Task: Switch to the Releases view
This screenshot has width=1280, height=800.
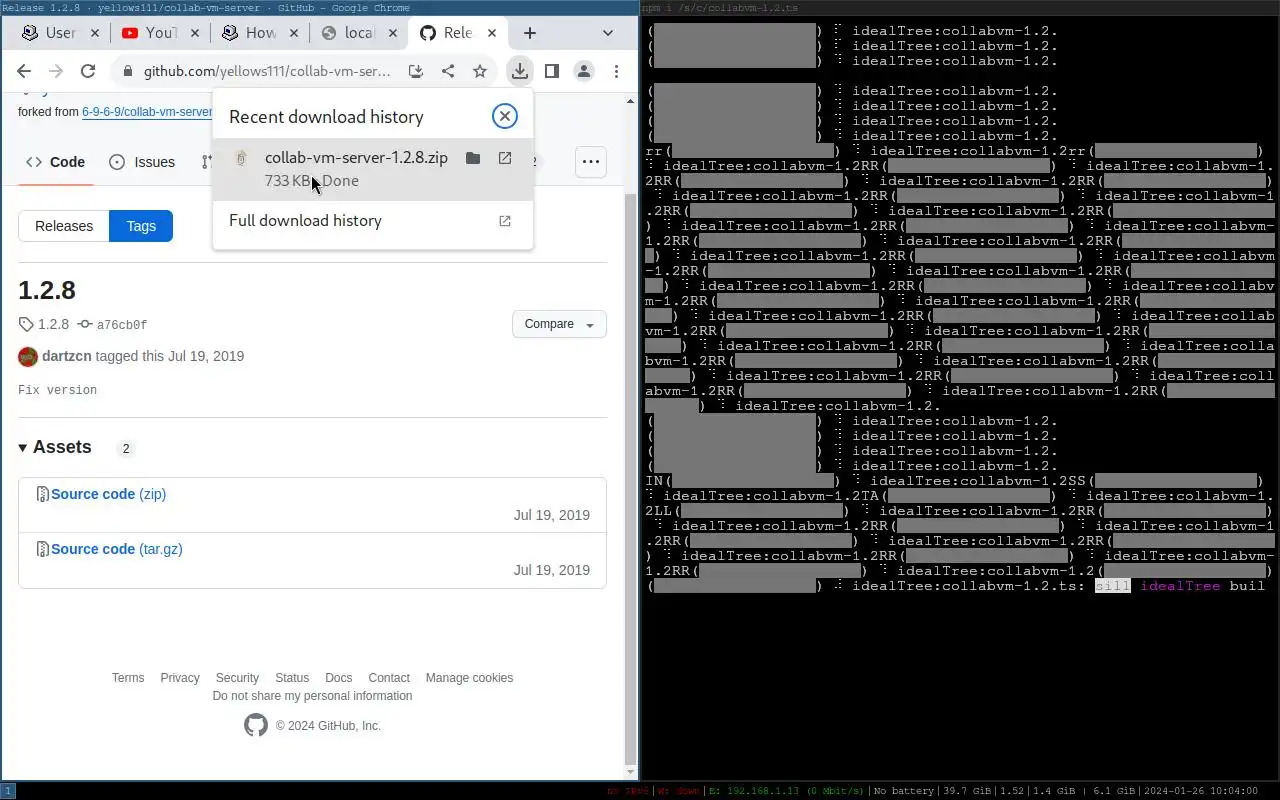Action: [64, 226]
